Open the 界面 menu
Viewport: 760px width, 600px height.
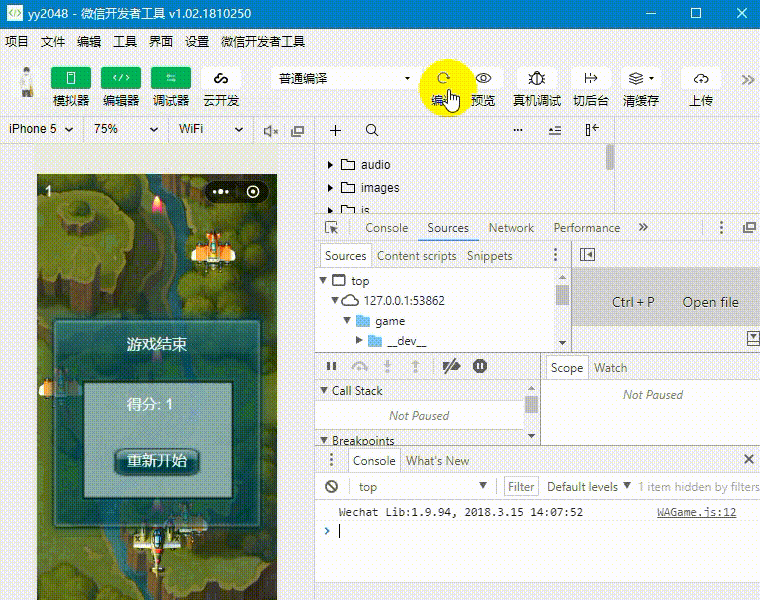(x=160, y=42)
